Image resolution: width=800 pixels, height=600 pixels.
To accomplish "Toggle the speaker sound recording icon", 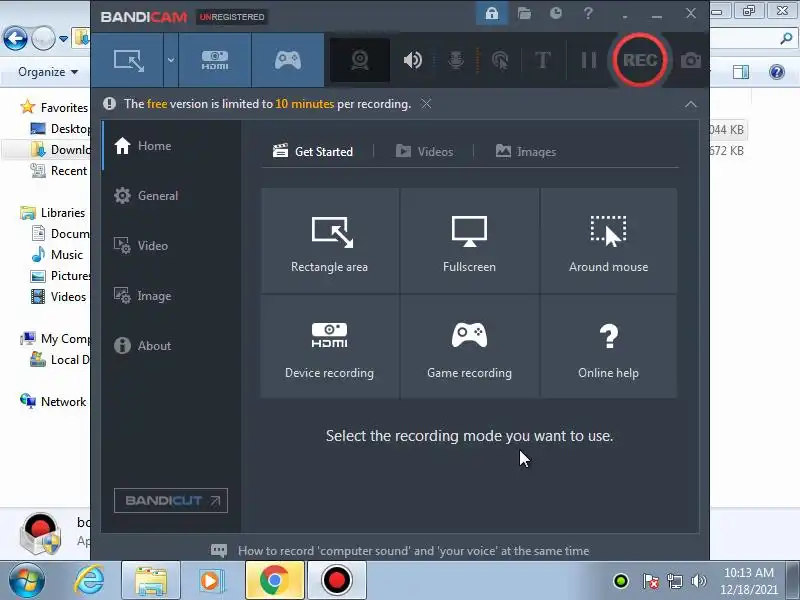I will pos(413,60).
